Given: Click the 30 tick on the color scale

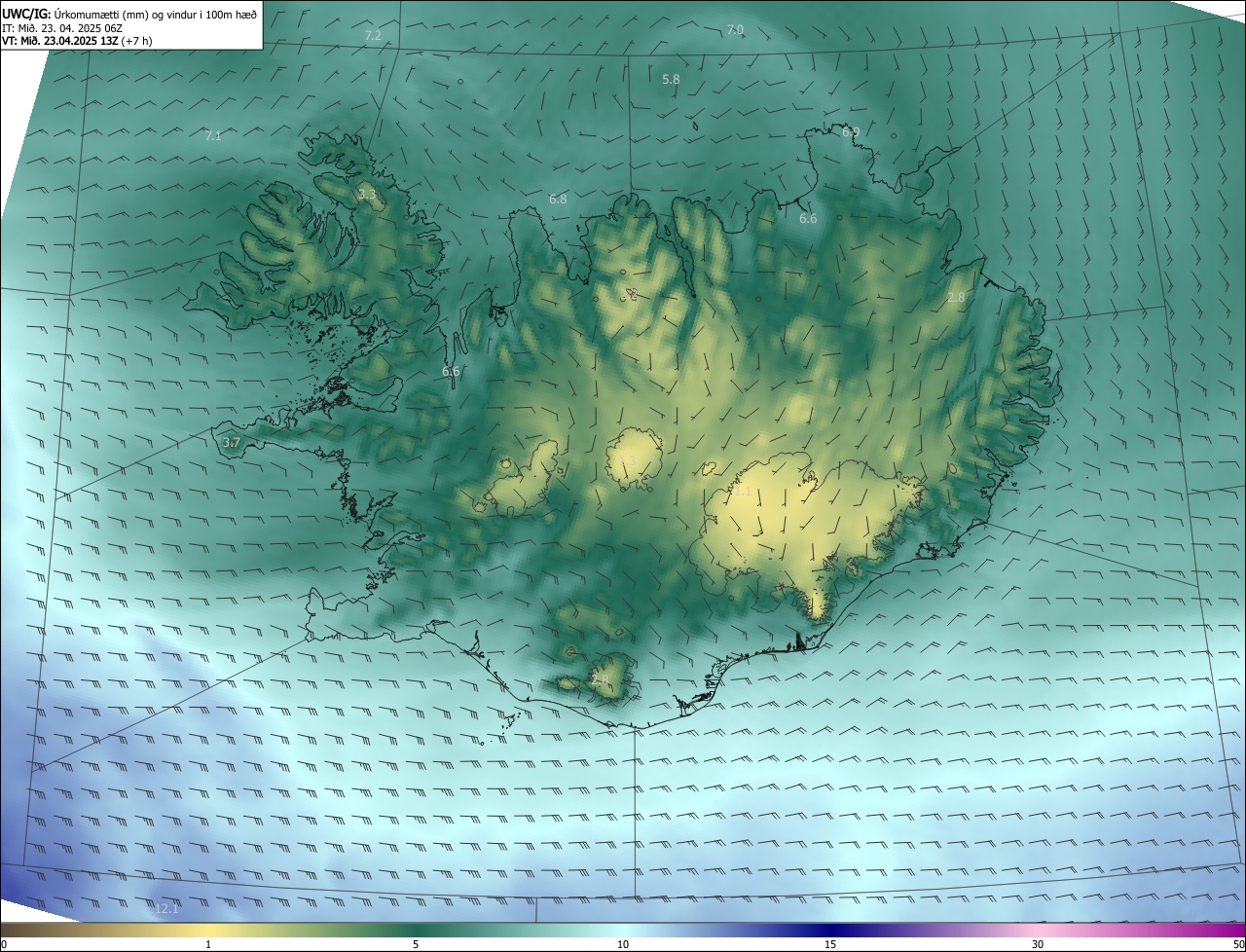Looking at the screenshot, I should coord(1038,944).
